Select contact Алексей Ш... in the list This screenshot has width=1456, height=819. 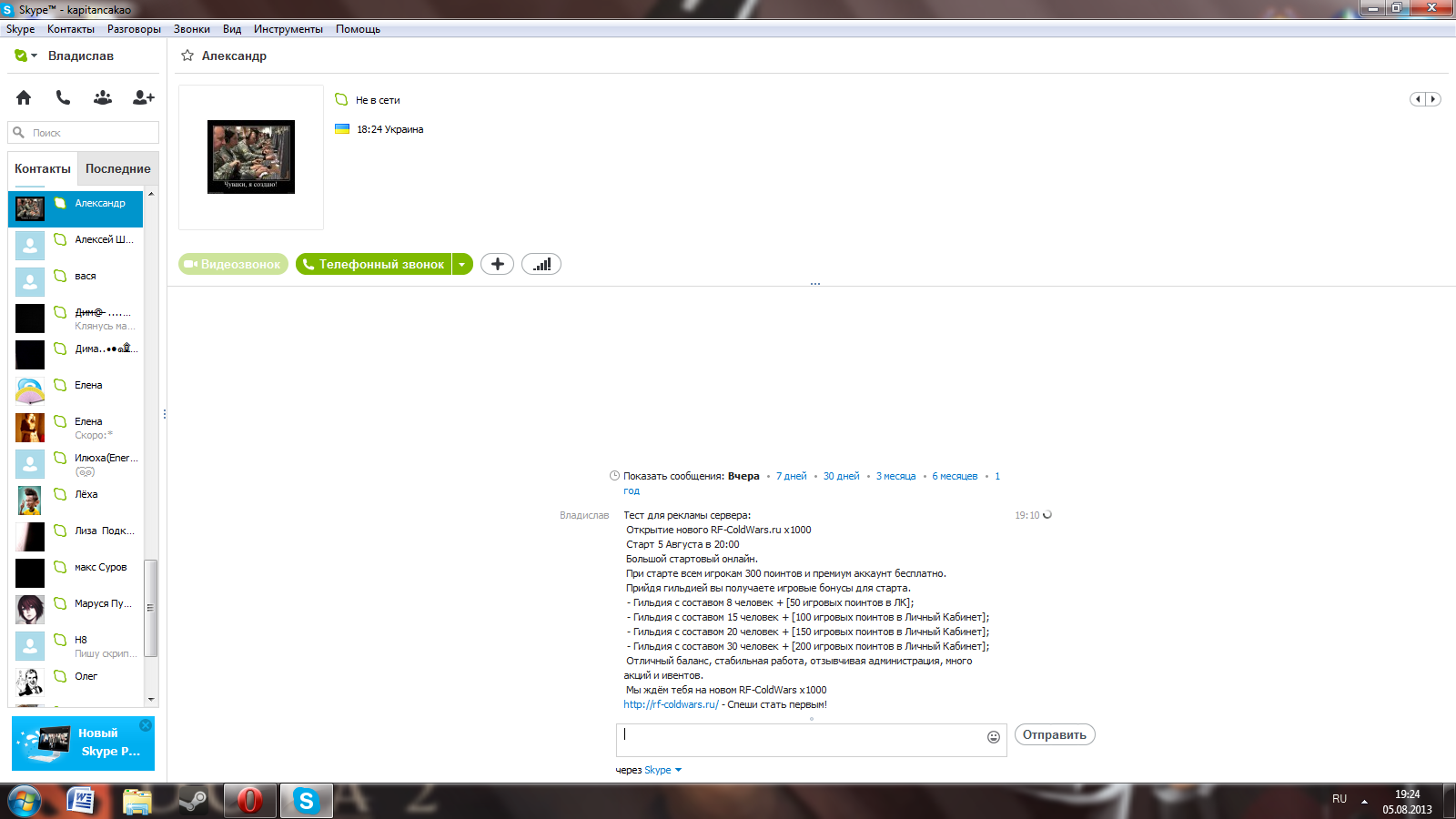(x=76, y=245)
